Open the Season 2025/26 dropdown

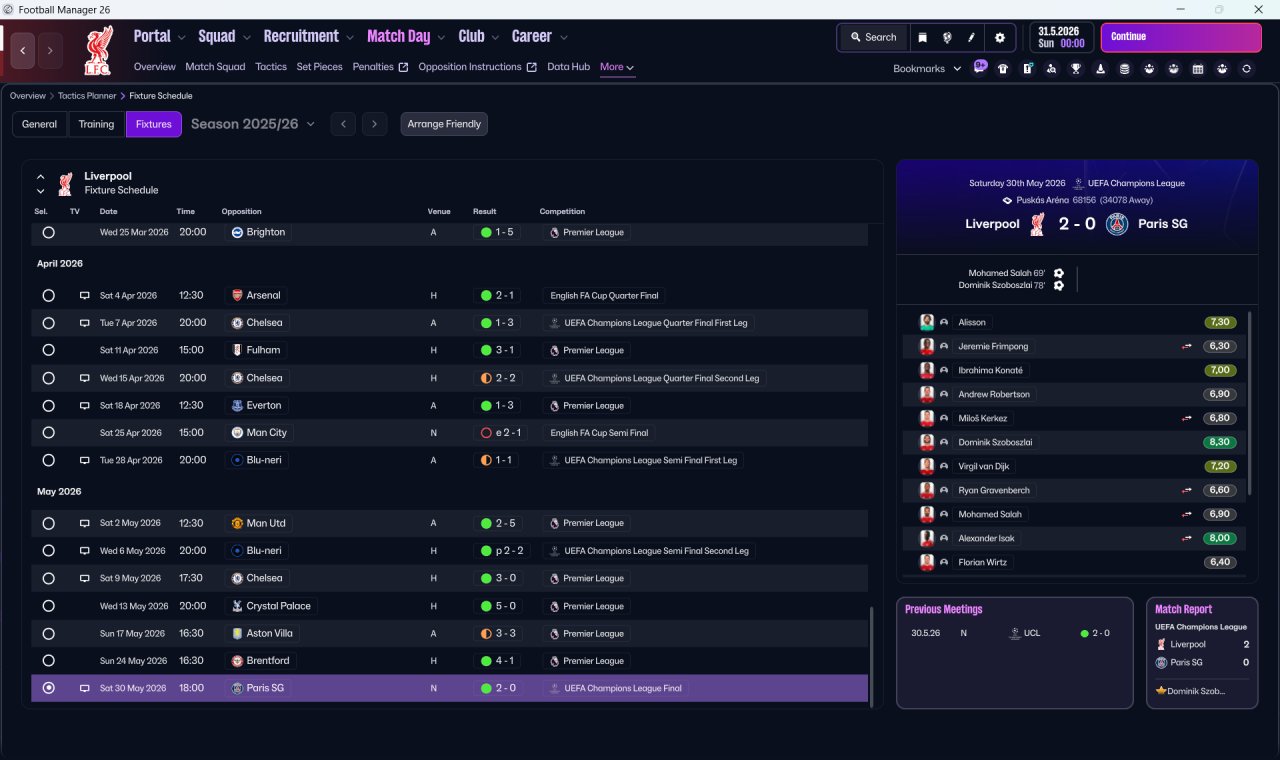[253, 124]
